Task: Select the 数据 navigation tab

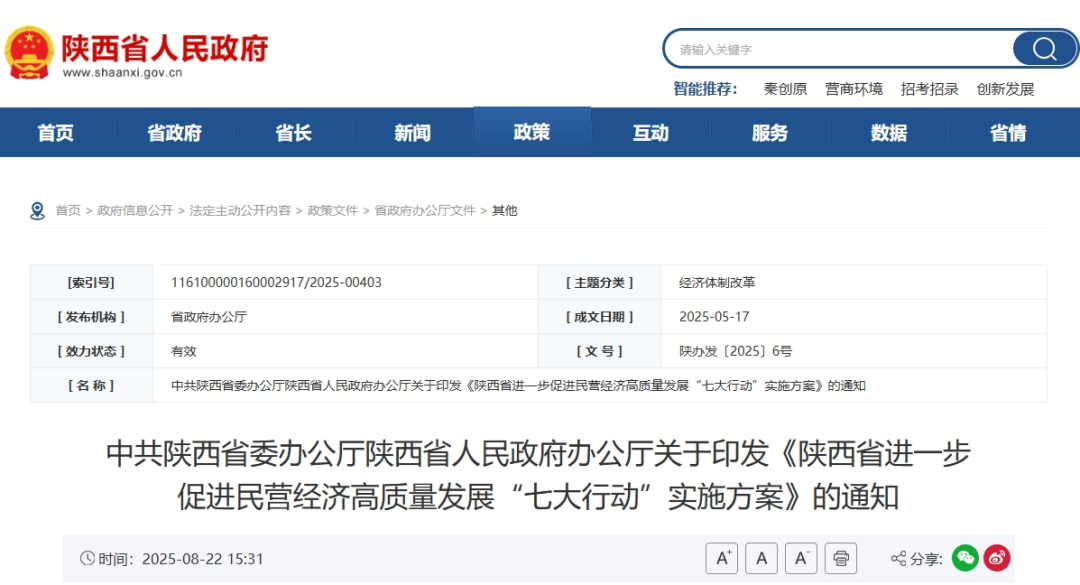Action: (x=889, y=132)
